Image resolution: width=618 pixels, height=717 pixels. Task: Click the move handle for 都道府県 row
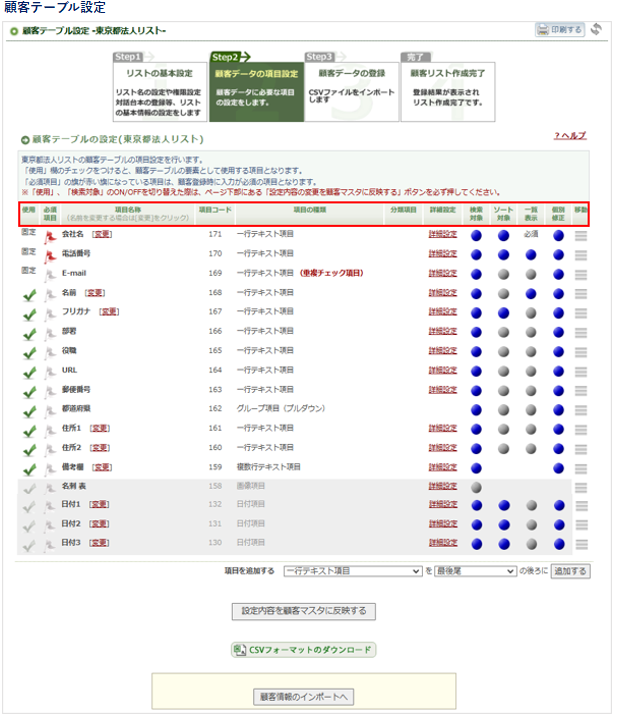point(581,410)
